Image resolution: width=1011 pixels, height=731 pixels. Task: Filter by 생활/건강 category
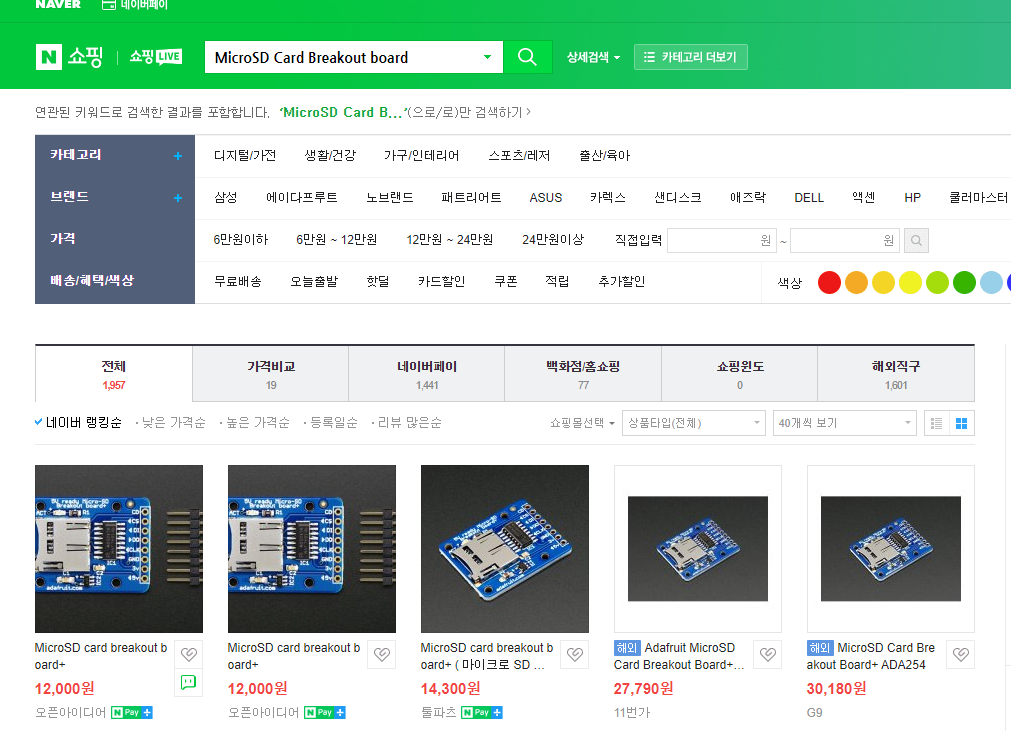click(330, 155)
